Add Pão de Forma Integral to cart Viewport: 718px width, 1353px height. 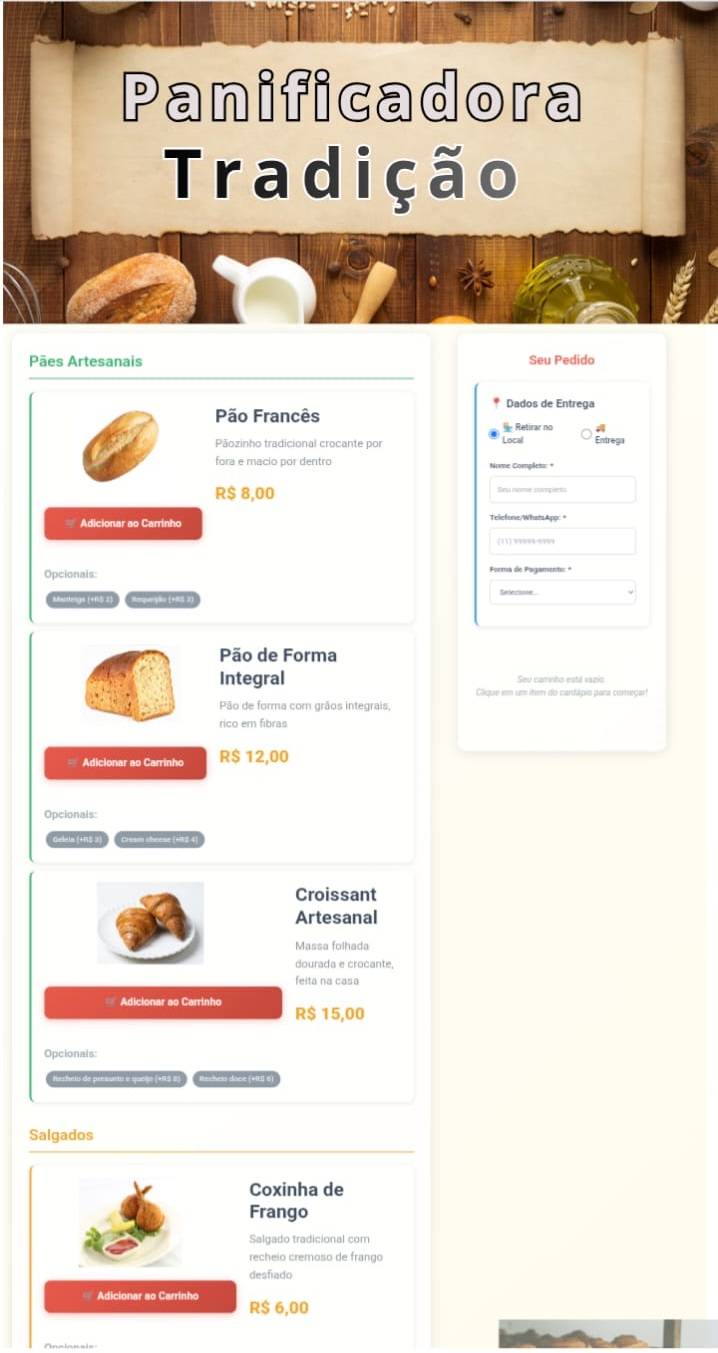coord(125,763)
